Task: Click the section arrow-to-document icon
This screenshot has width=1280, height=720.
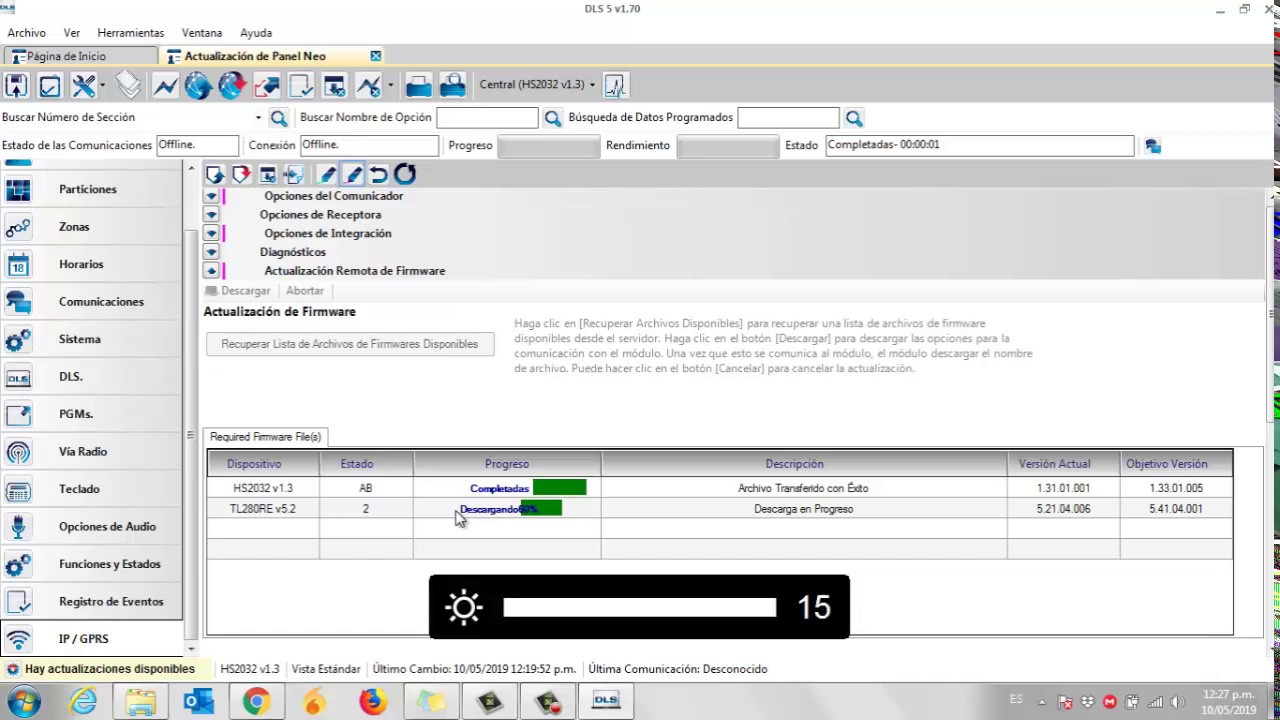Action: 294,174
